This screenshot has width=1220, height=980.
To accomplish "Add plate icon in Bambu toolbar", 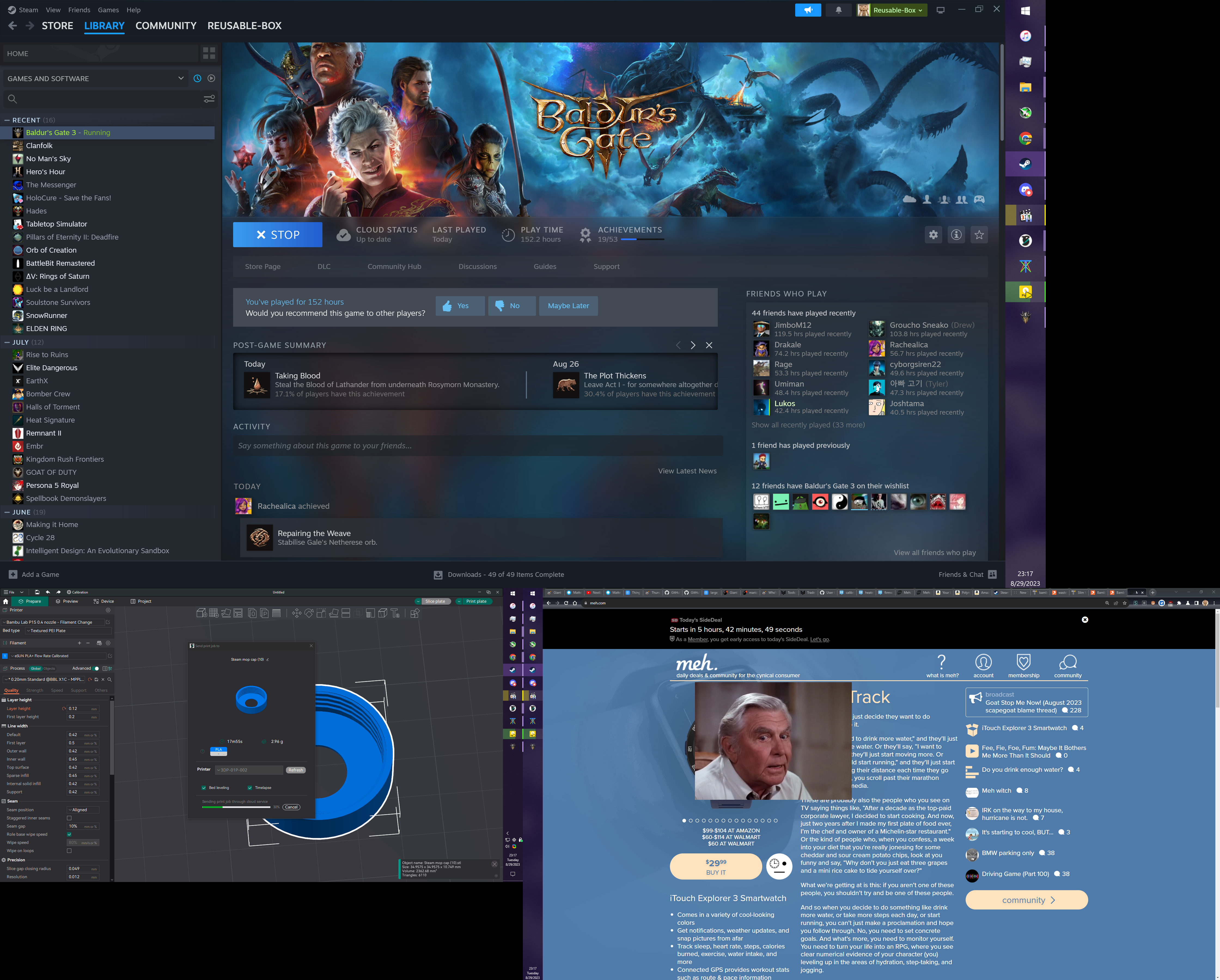I will [213, 613].
